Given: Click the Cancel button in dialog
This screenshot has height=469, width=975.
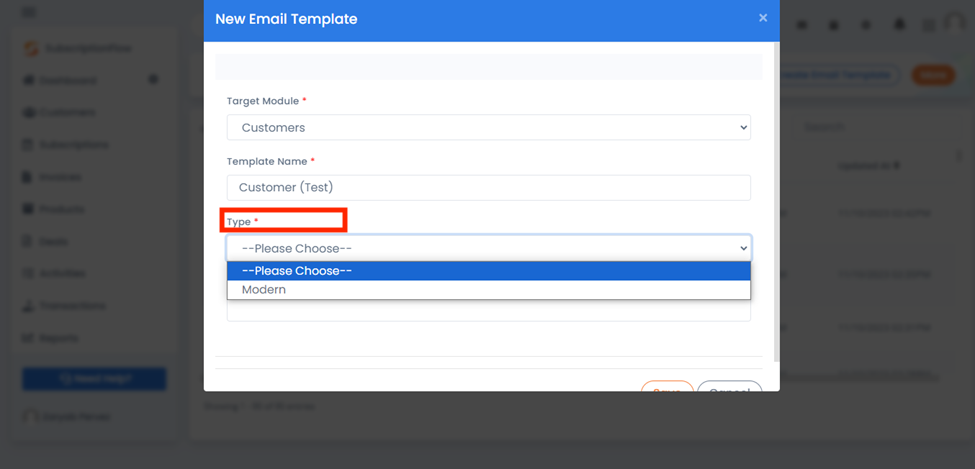Looking at the screenshot, I should (730, 387).
